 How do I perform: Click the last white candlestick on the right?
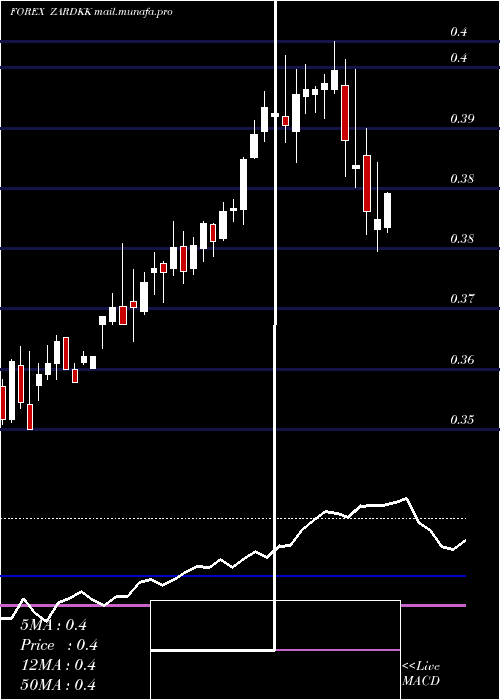388,211
